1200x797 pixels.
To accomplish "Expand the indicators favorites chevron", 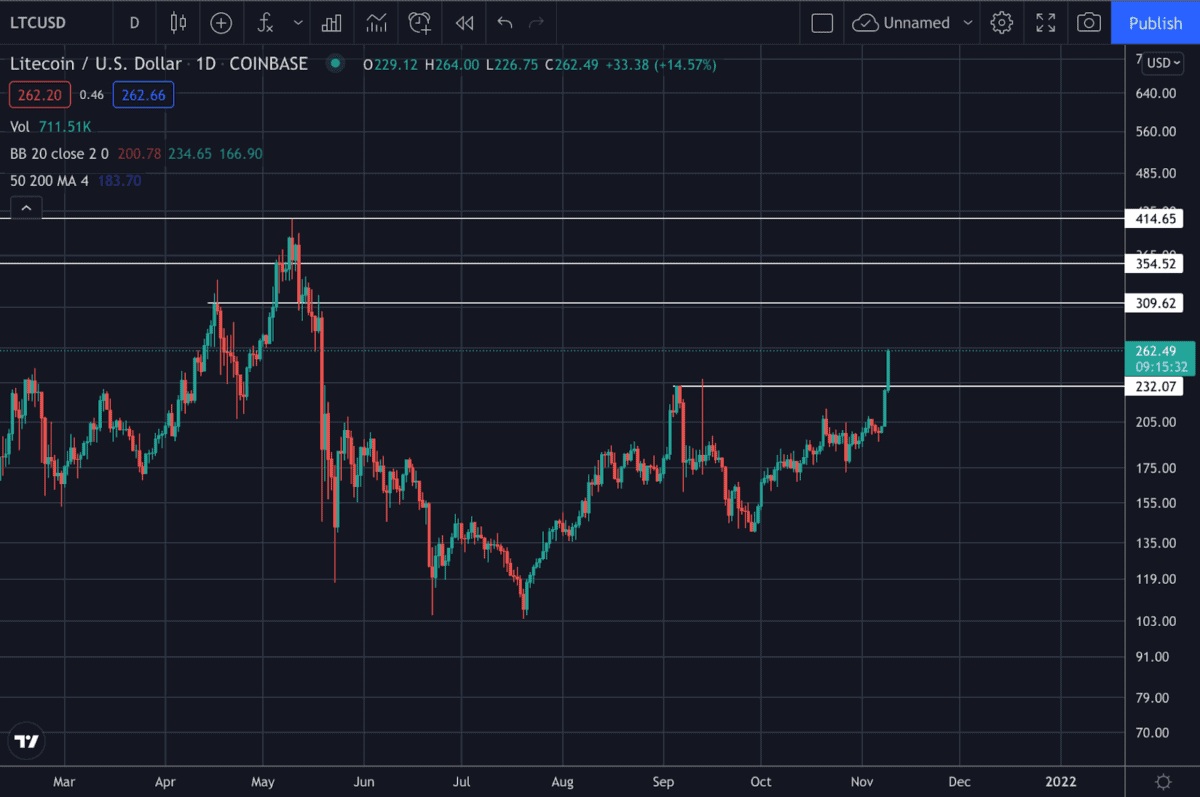I will (x=298, y=22).
